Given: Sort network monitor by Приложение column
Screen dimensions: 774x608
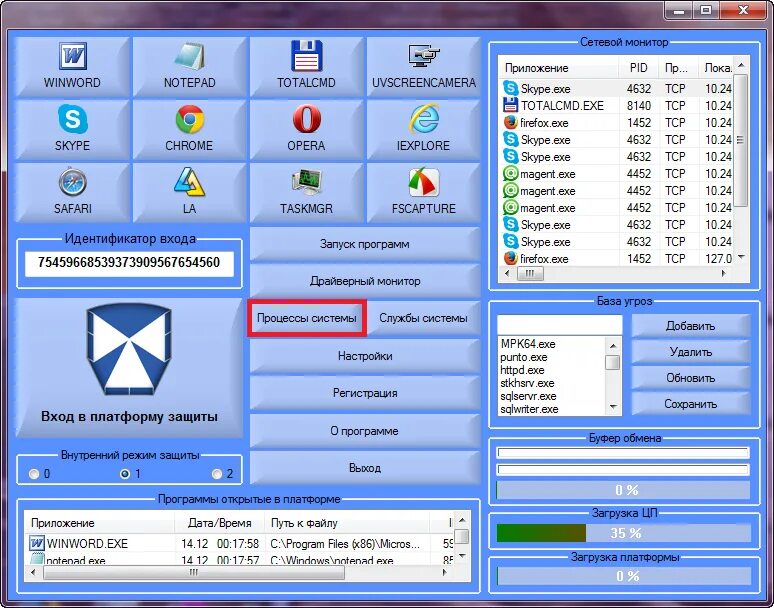Looking at the screenshot, I should 559,68.
